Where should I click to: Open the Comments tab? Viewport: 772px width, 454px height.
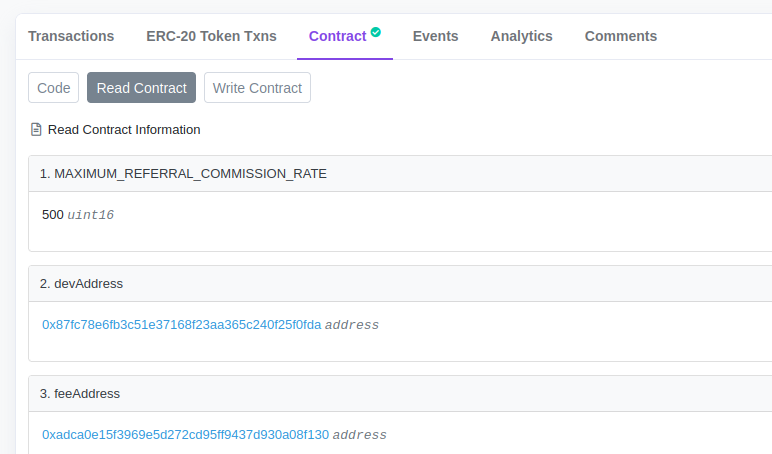point(621,36)
